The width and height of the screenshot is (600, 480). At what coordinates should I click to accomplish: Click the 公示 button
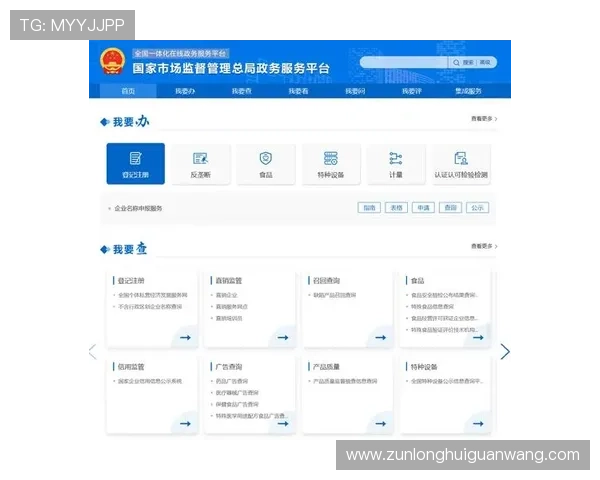478,207
